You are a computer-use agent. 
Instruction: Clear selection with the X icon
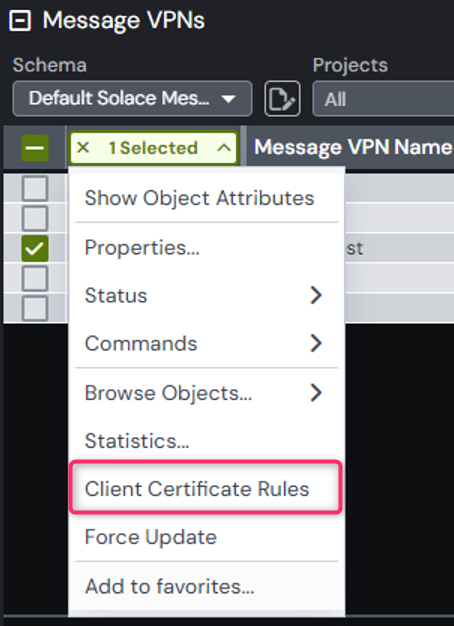click(83, 148)
